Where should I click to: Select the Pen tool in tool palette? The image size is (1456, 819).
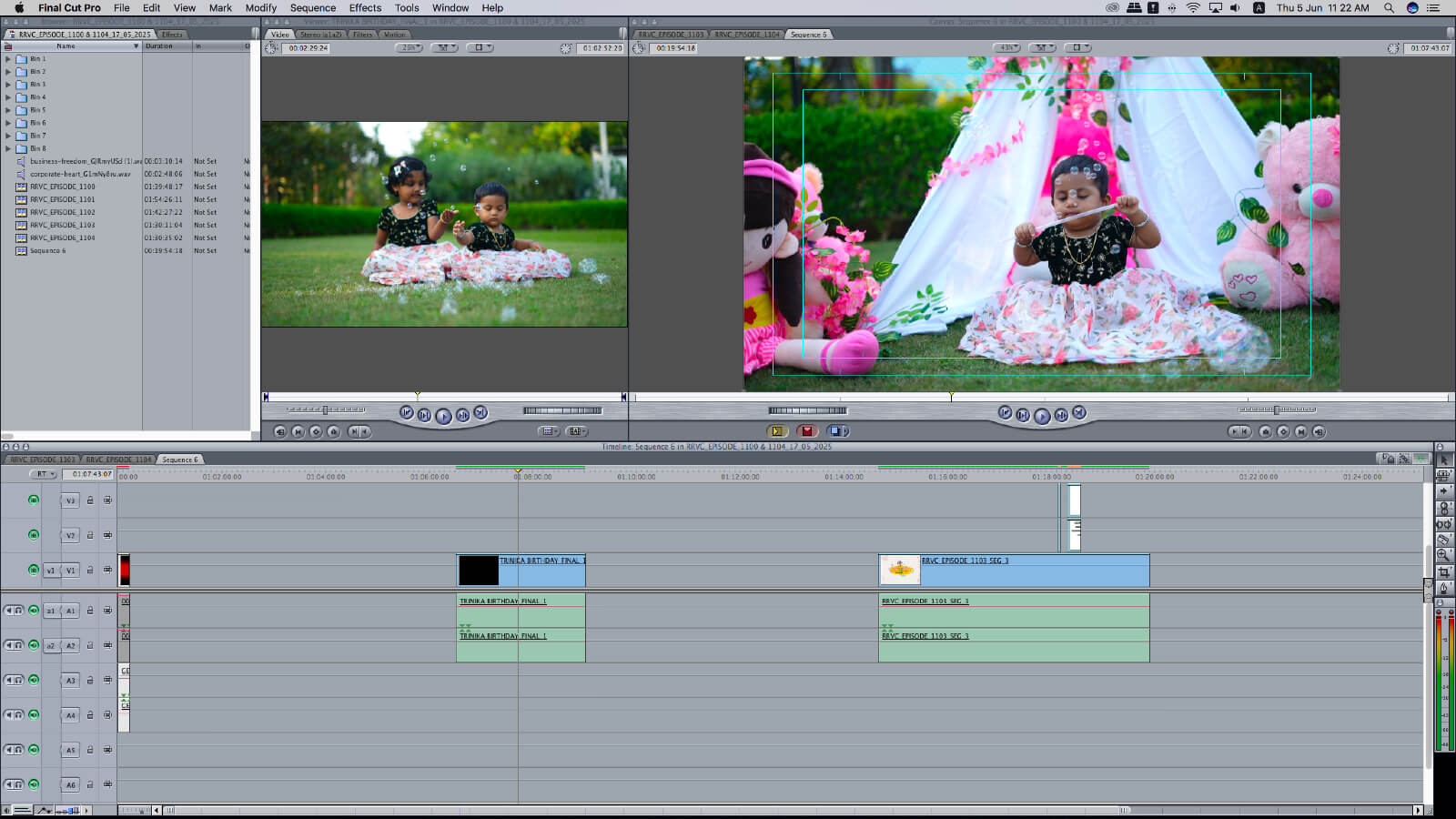[1444, 588]
